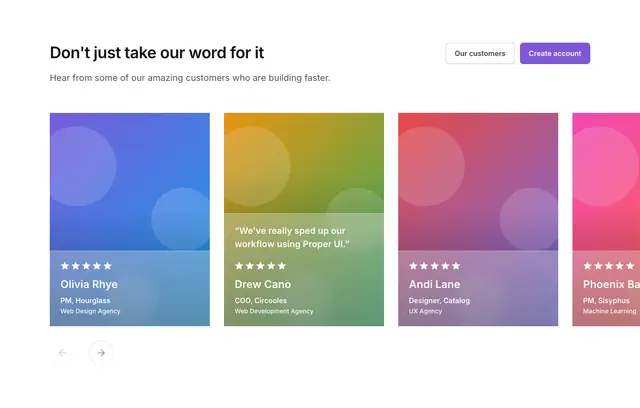Click the star rating on Phoenix card
The image size is (640, 408).
(x=609, y=266)
